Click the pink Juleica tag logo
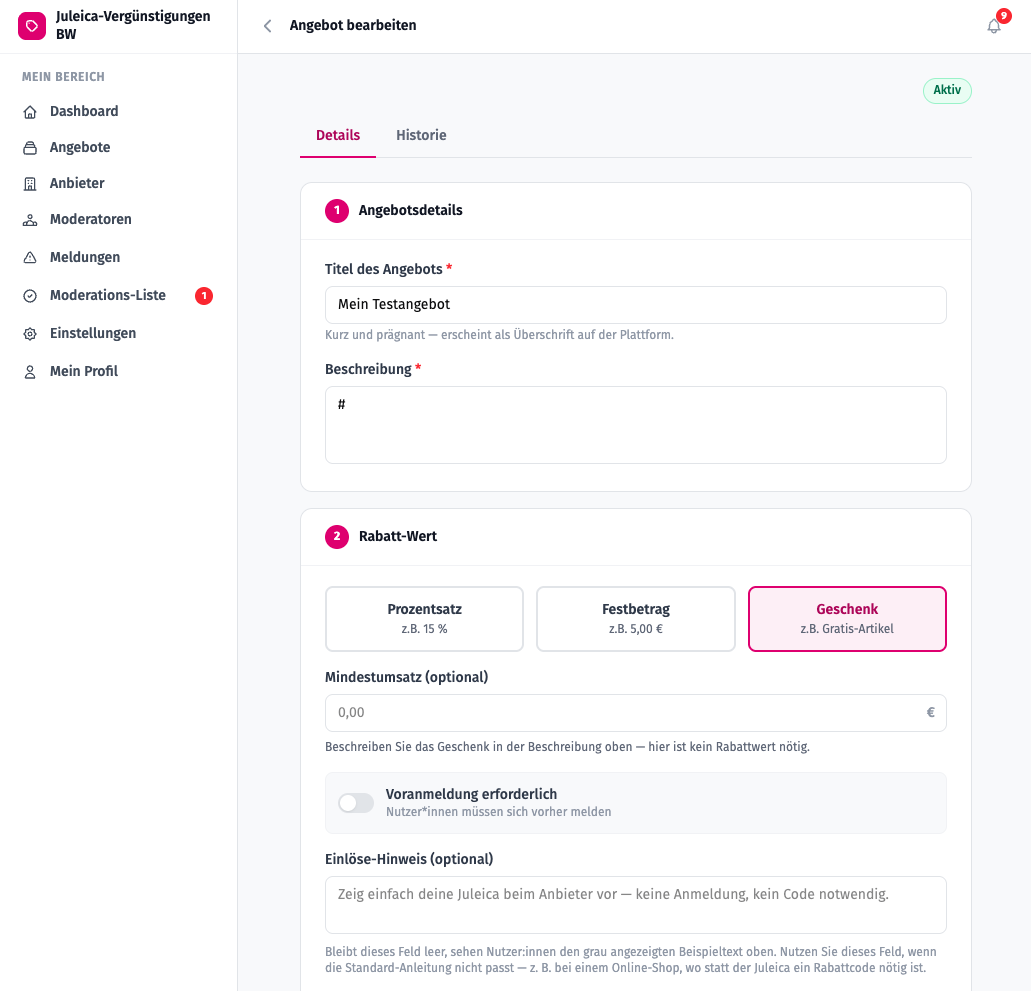 tap(32, 26)
